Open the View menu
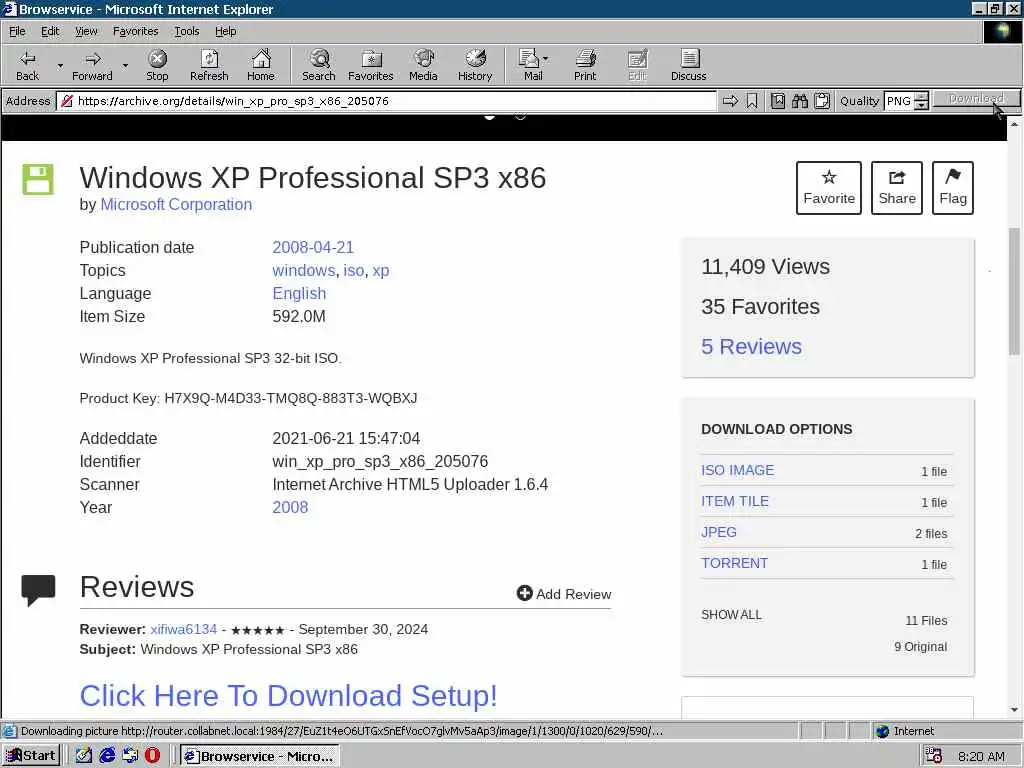 click(86, 31)
